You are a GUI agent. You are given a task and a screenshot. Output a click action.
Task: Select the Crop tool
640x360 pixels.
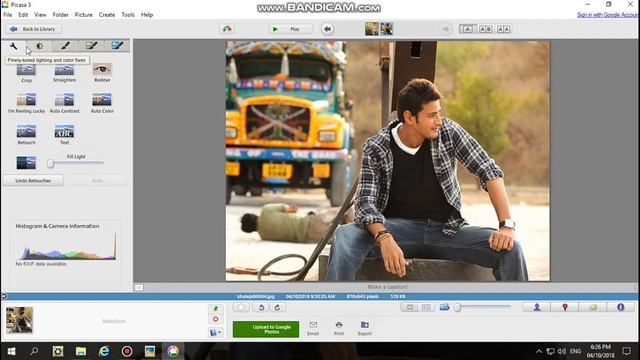(26, 73)
